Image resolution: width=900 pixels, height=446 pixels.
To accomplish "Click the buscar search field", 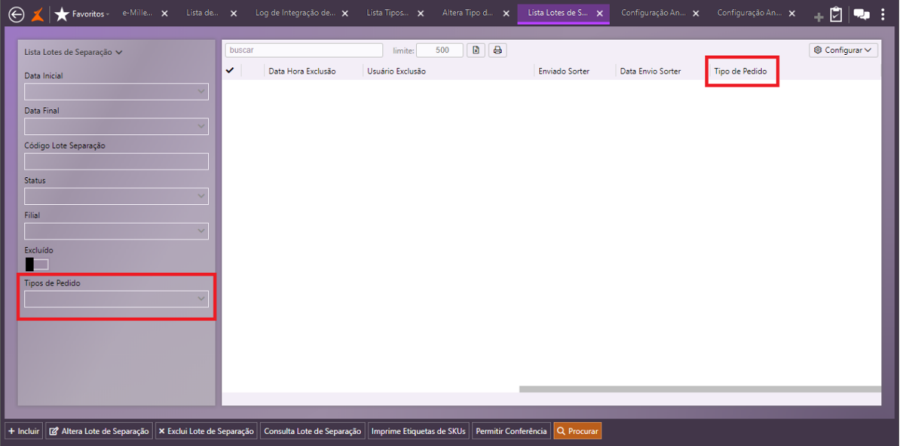I will [304, 51].
